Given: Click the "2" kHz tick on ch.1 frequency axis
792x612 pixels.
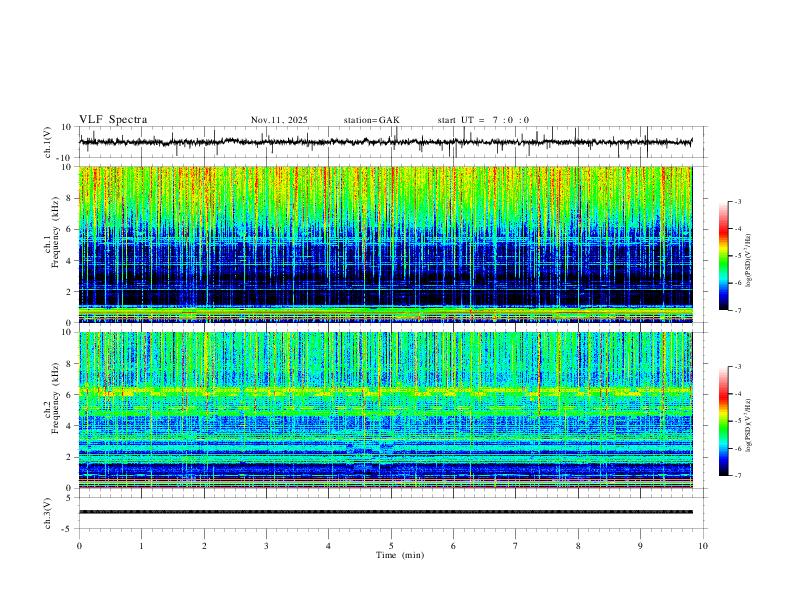Looking at the screenshot, I should point(69,292).
